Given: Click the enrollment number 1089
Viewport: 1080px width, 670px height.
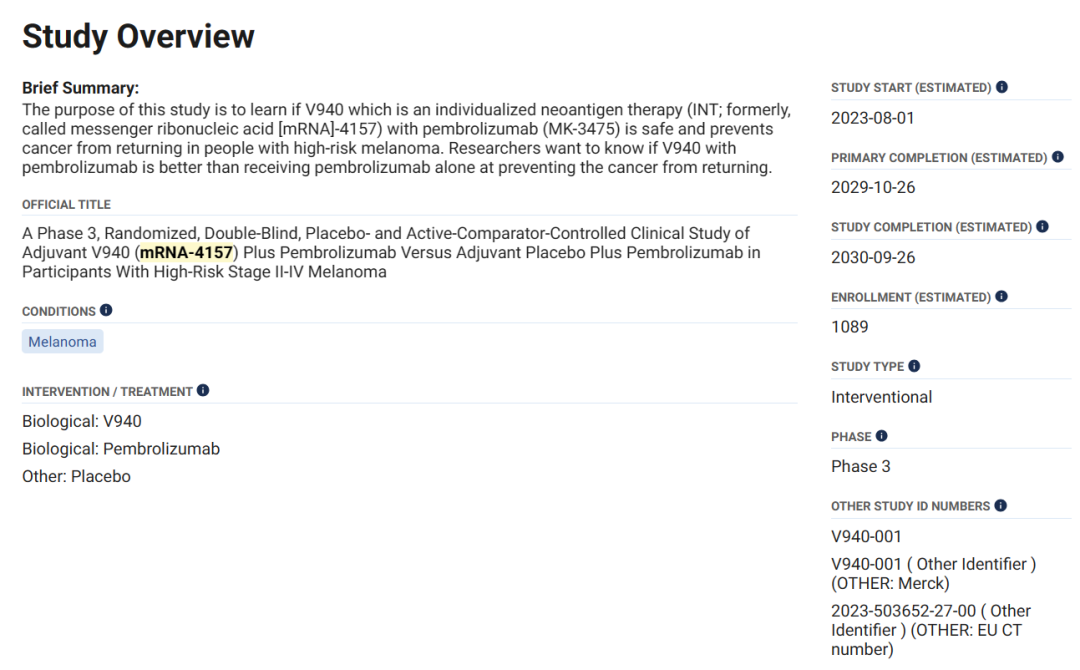Looking at the screenshot, I should coord(850,327).
